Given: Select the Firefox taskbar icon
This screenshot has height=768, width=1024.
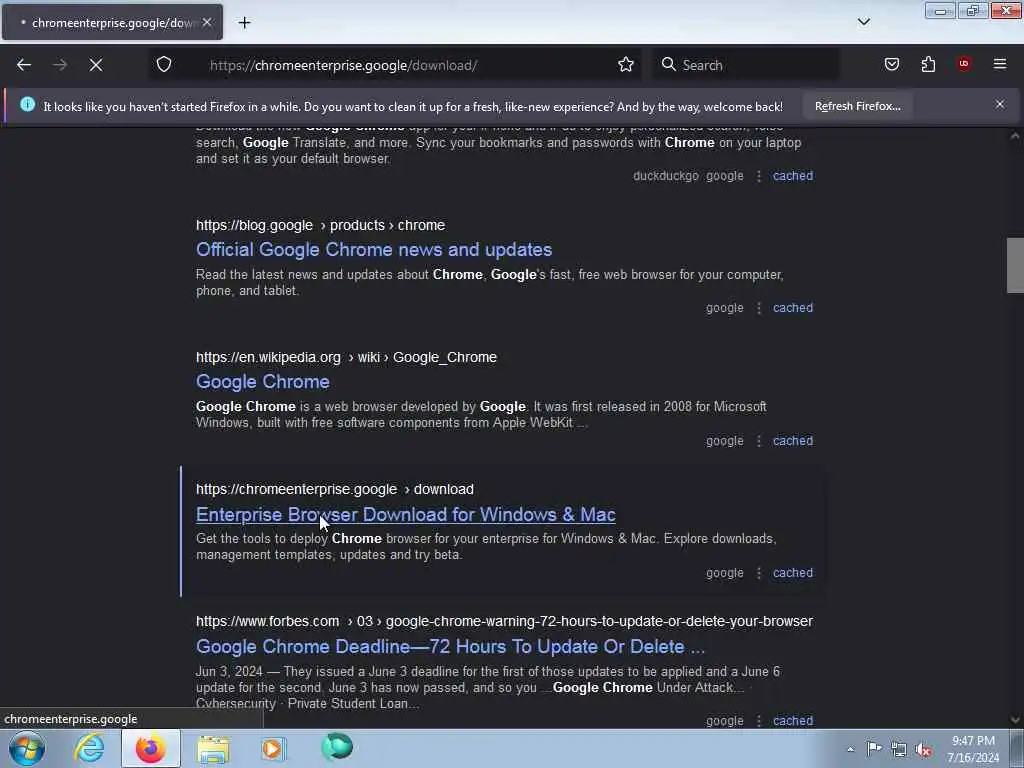Looking at the screenshot, I should (x=150, y=748).
